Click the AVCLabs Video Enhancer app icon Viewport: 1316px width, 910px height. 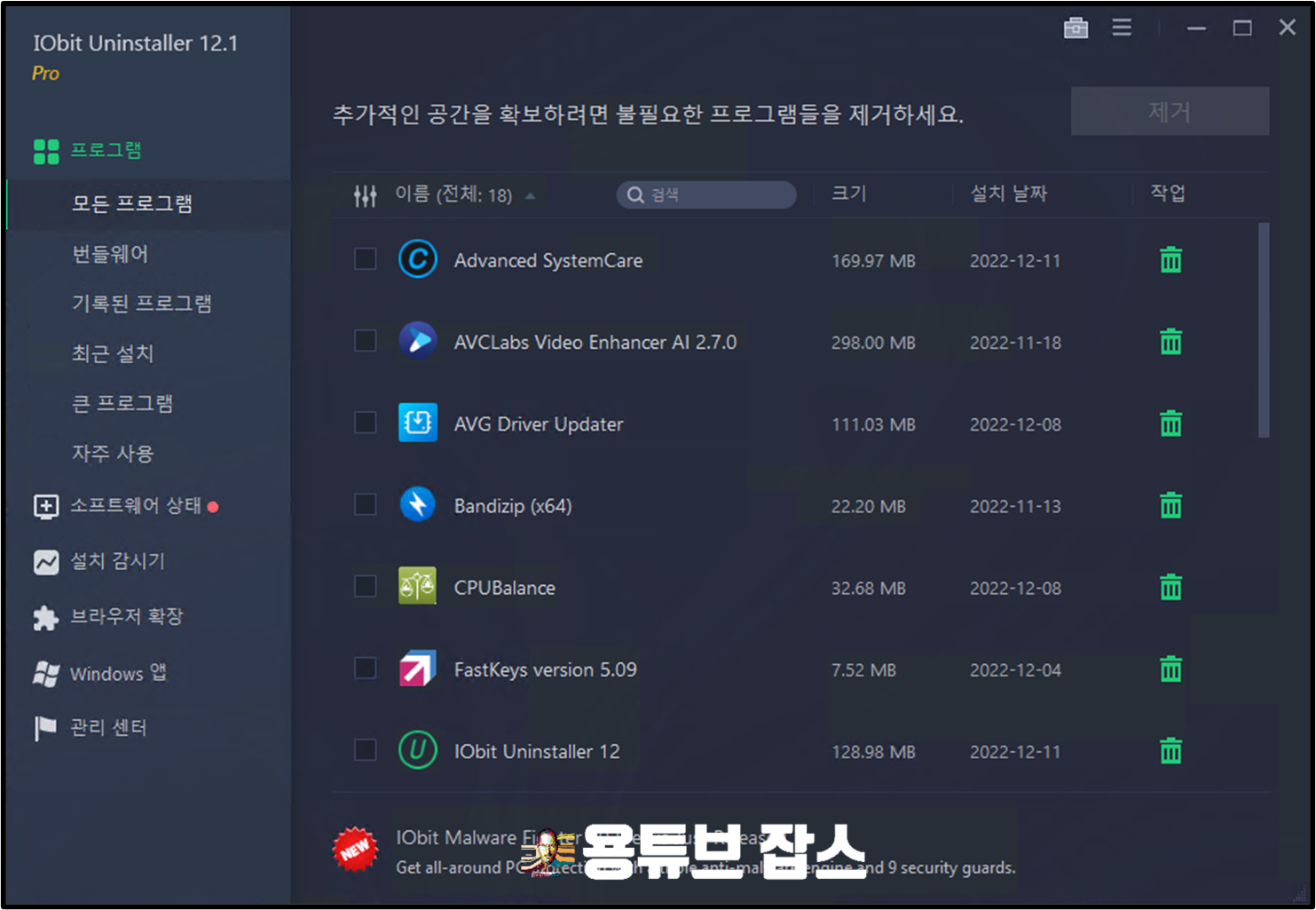(417, 341)
